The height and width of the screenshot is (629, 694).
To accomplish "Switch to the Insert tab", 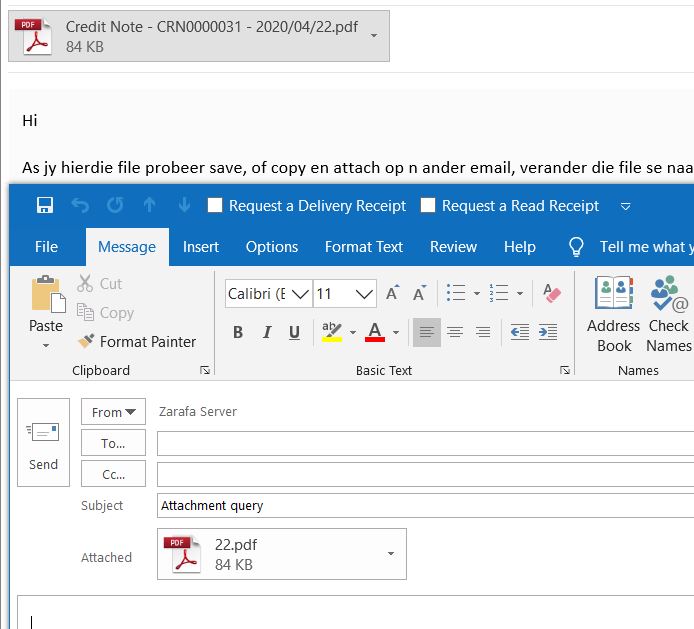I will 201,247.
